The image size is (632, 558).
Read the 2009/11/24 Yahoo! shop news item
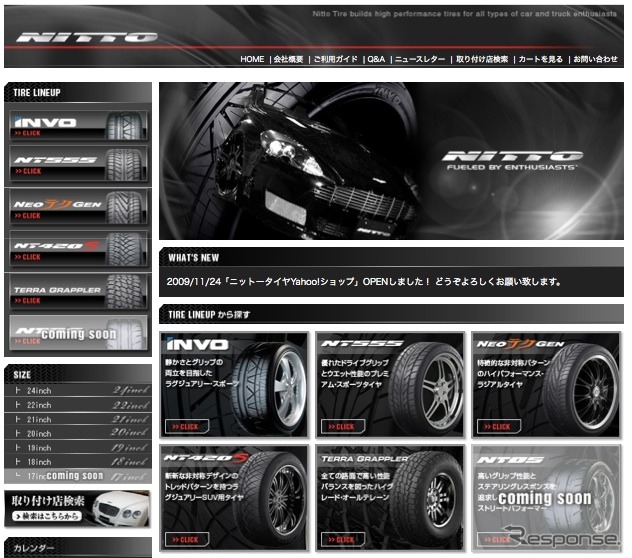[x=364, y=281]
